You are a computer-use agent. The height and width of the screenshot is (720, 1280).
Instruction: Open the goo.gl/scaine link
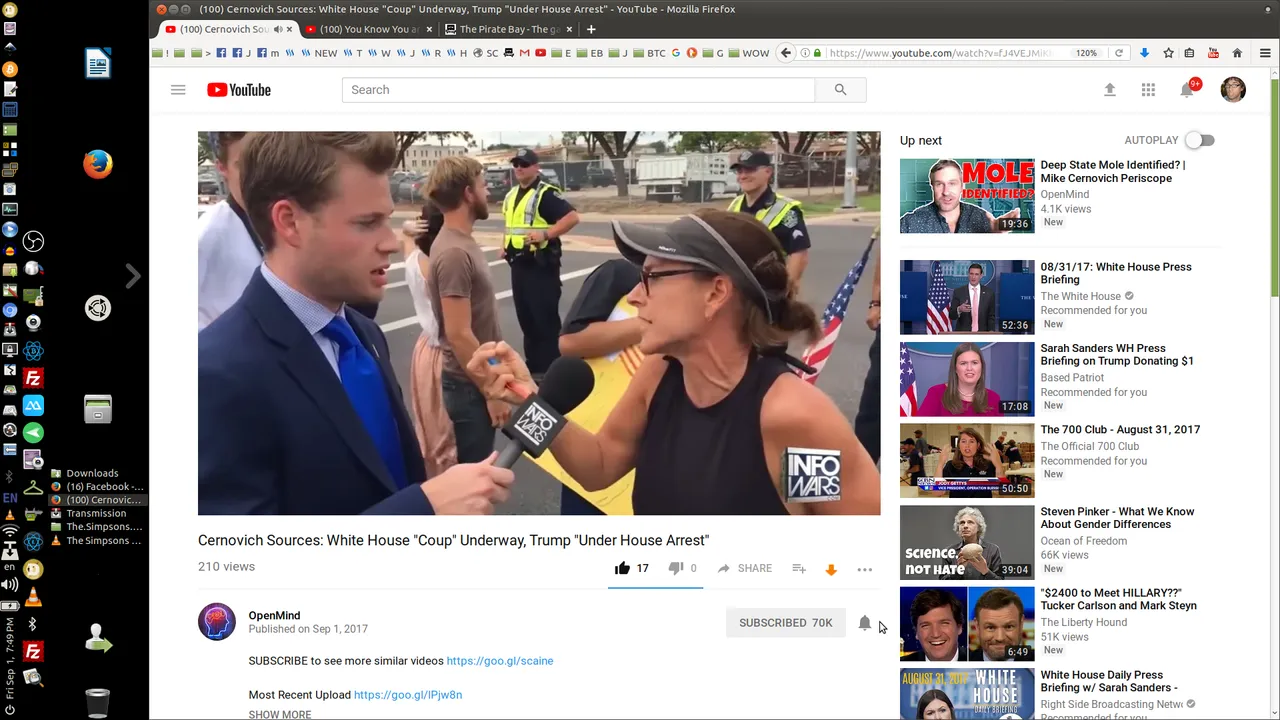pos(500,661)
